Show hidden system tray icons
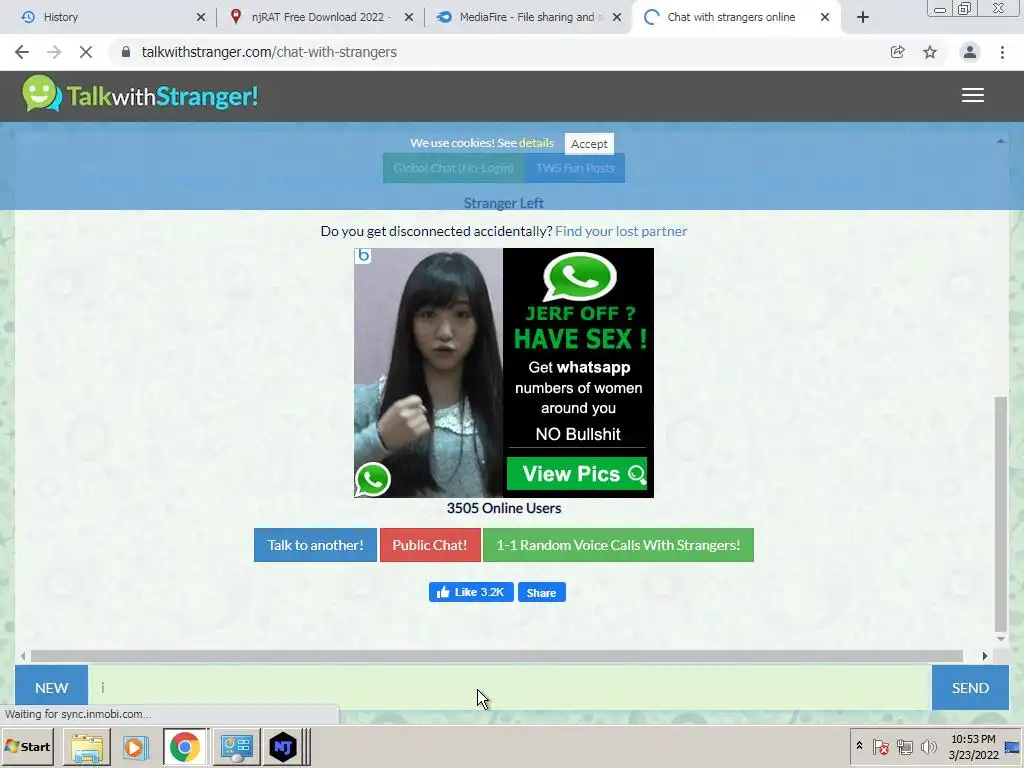 [x=859, y=746]
